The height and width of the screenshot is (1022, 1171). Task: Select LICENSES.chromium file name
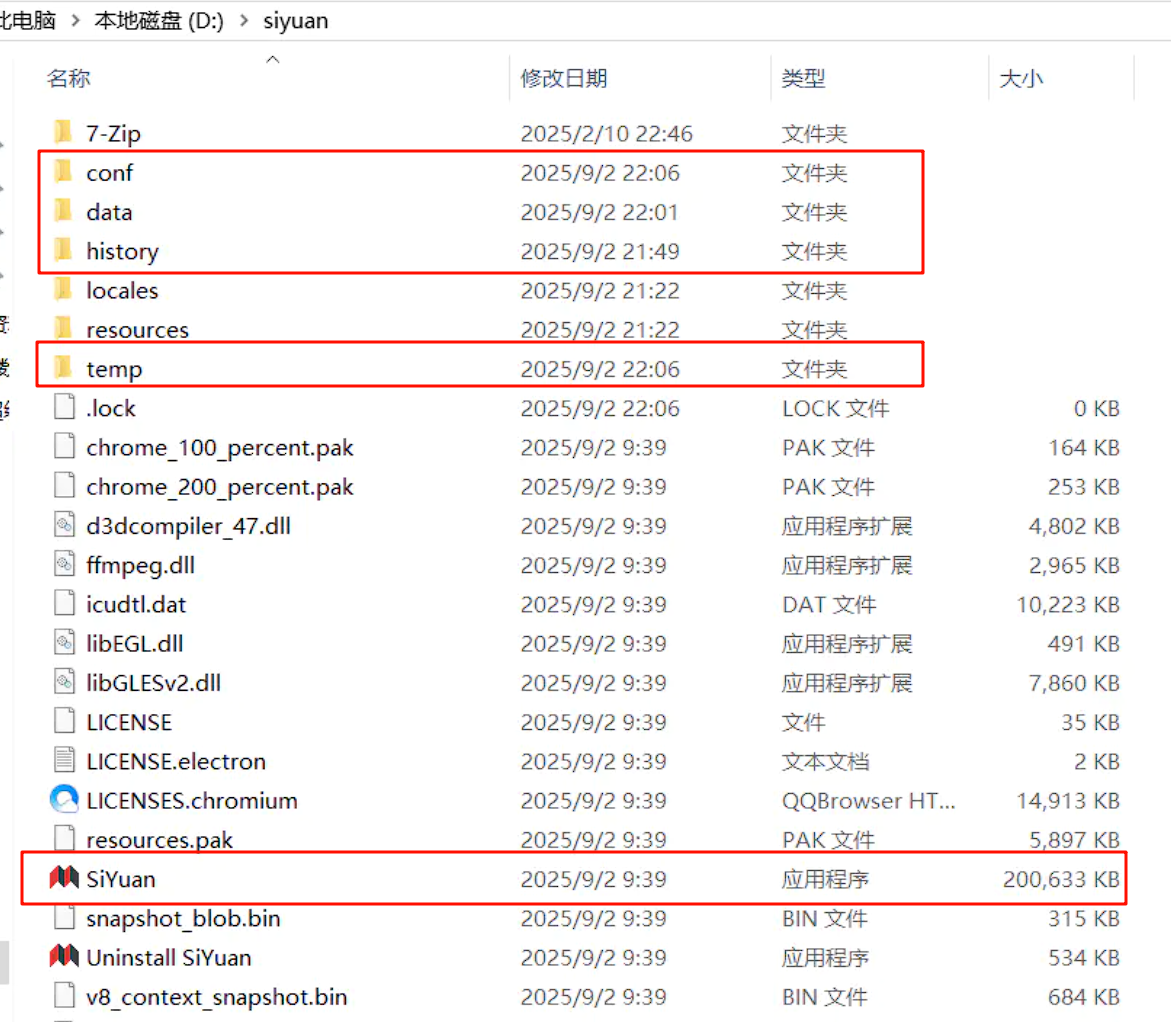[192, 800]
